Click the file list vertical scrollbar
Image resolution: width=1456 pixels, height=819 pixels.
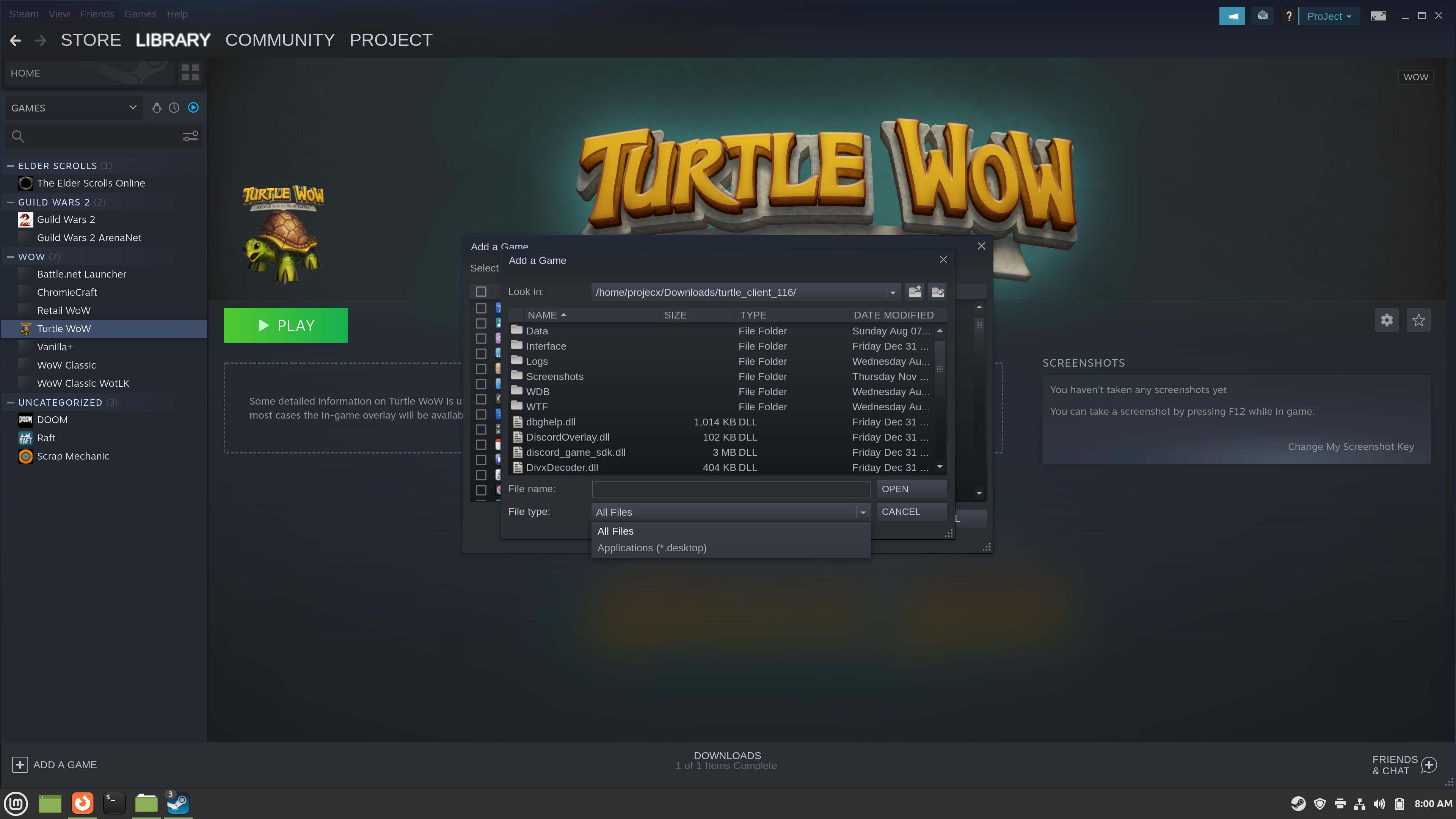(x=940, y=399)
